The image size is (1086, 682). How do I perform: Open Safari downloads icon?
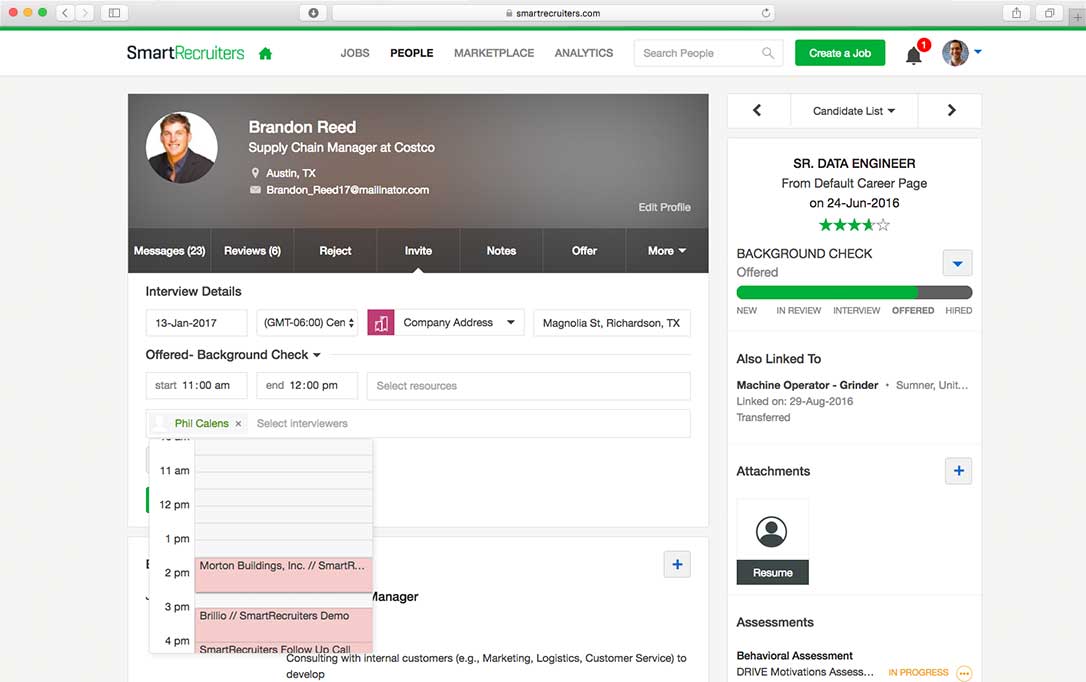313,12
